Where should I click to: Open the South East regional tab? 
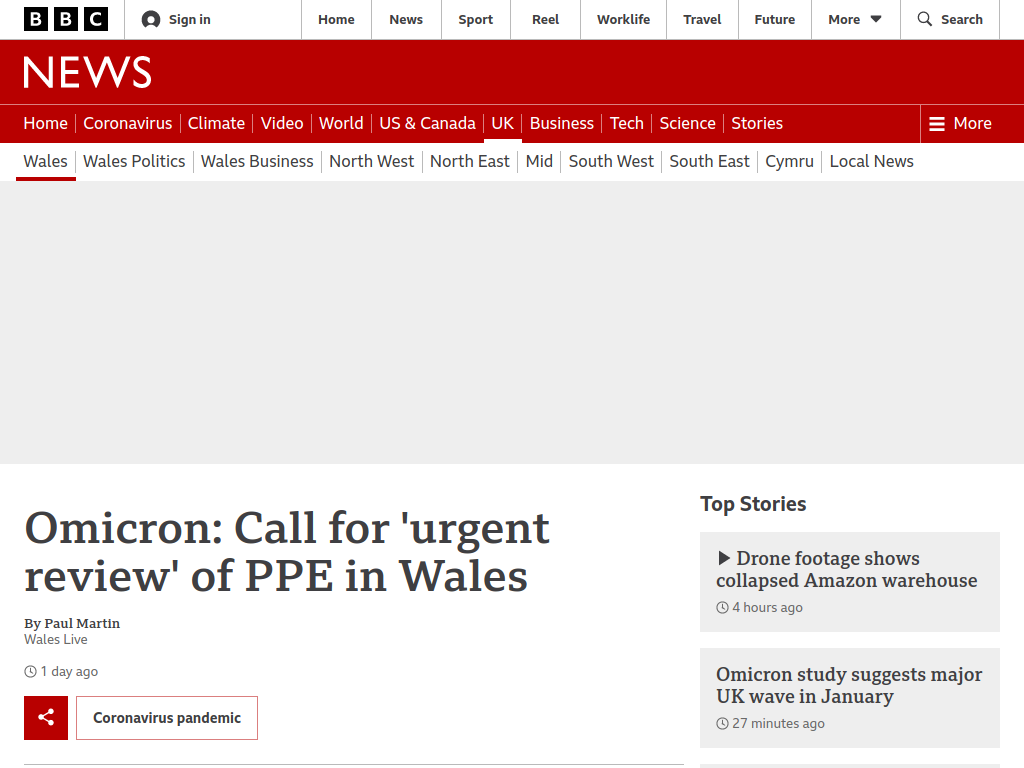coord(709,161)
